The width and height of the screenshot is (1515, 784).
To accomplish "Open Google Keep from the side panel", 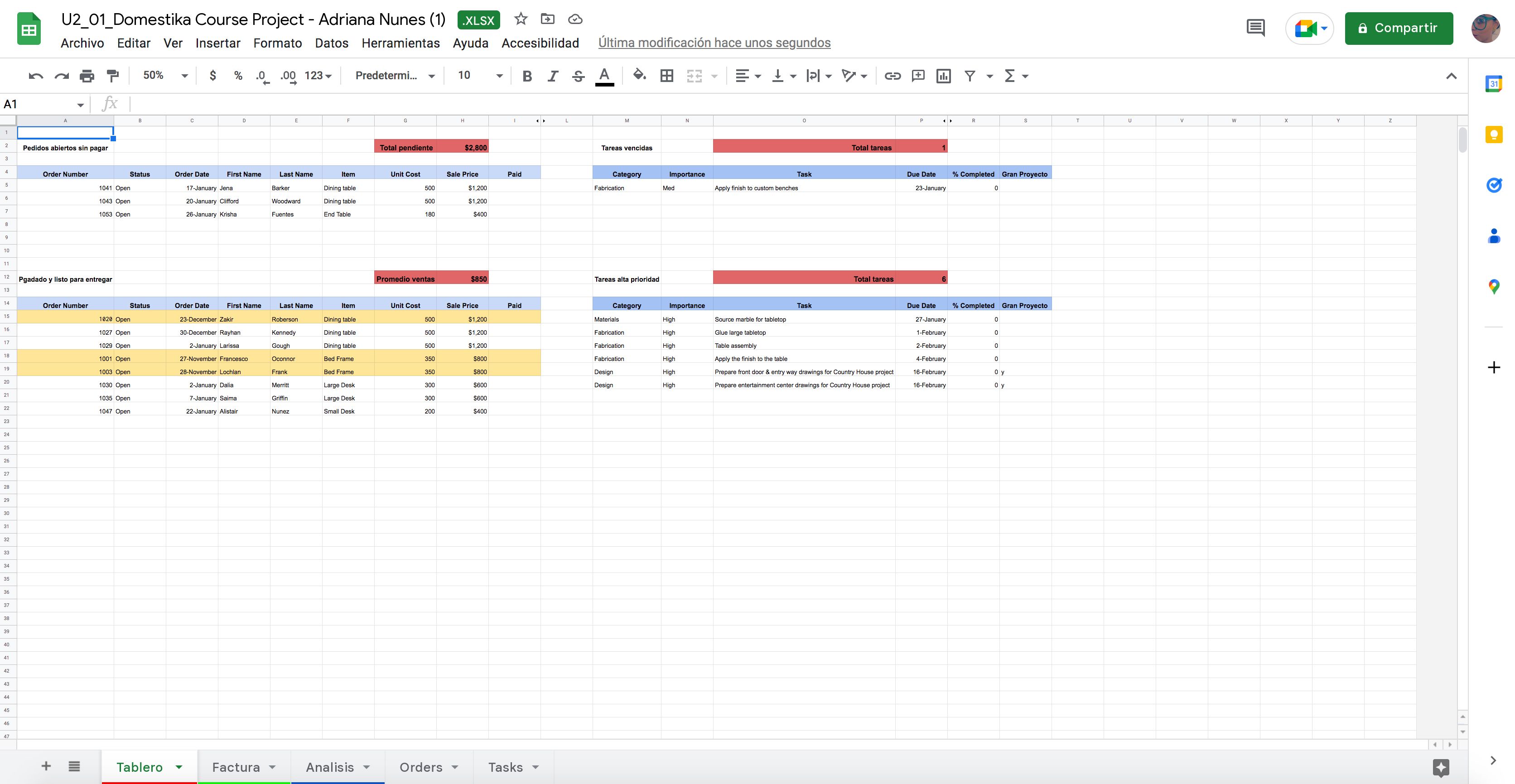I will pos(1495,135).
